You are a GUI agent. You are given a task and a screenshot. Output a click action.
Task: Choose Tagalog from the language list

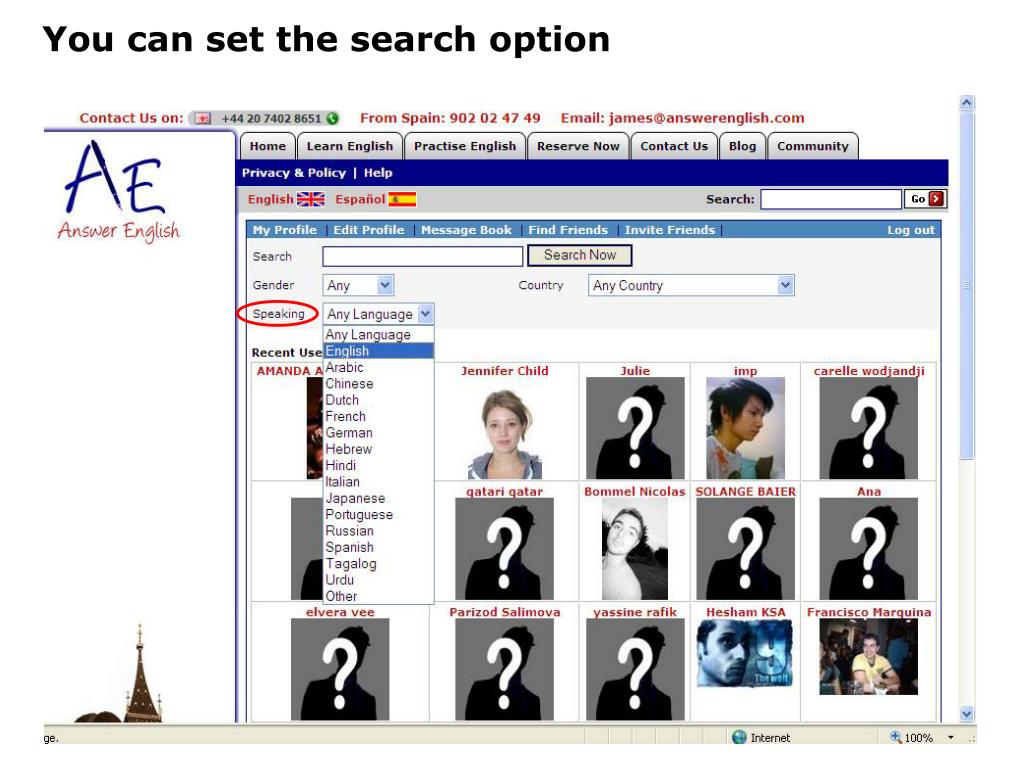click(x=379, y=563)
